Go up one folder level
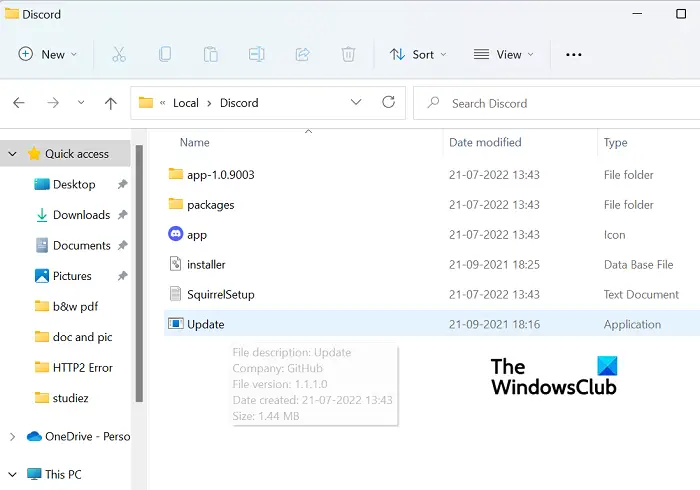The height and width of the screenshot is (490, 700). click(x=111, y=103)
